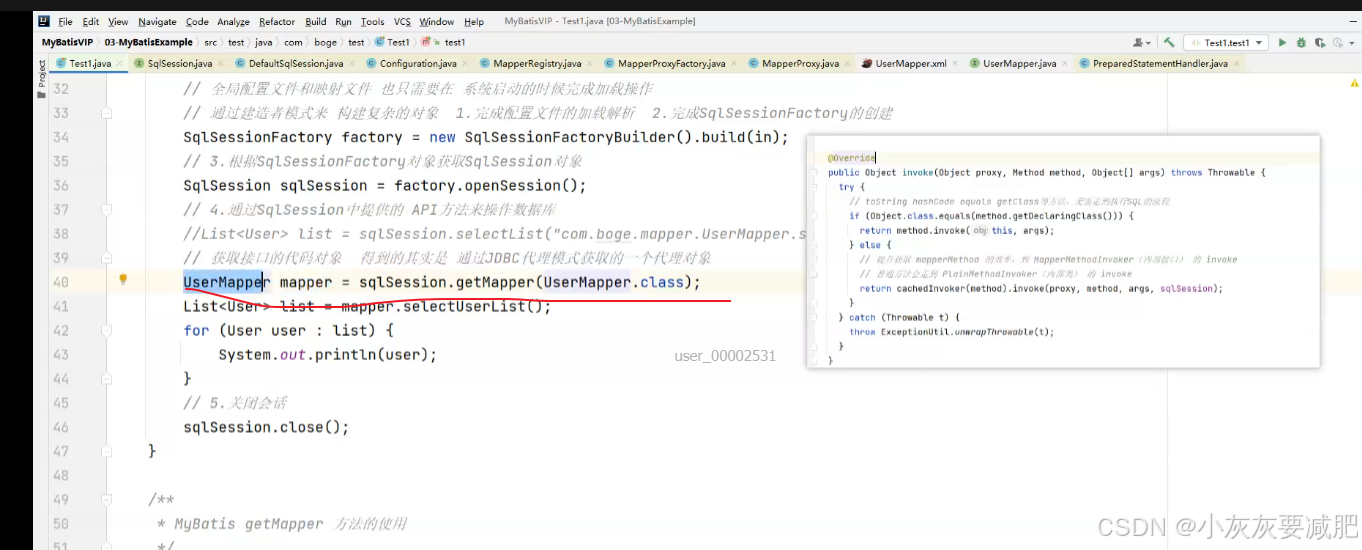1362x550 pixels.
Task: Click the java breadcrumb
Action: pyautogui.click(x=264, y=43)
